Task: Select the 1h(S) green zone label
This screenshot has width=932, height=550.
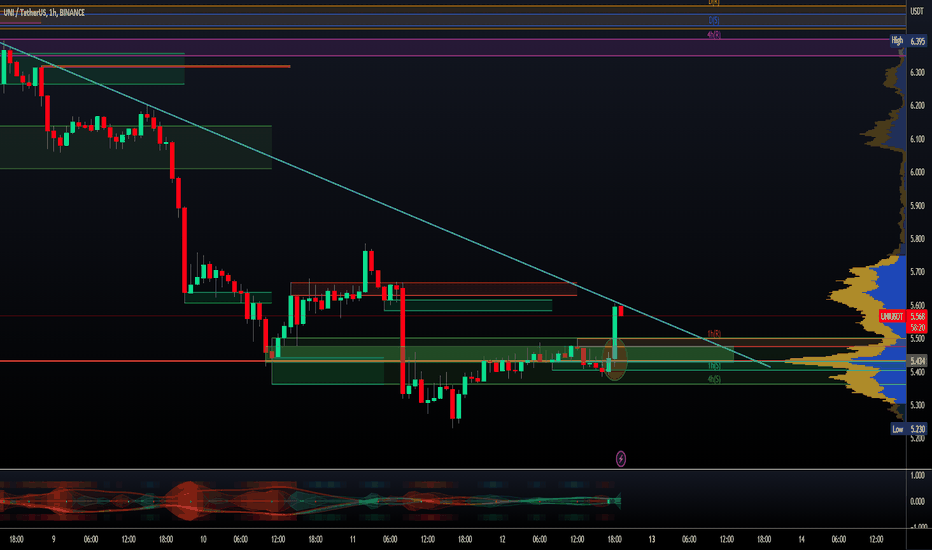Action: (x=714, y=366)
